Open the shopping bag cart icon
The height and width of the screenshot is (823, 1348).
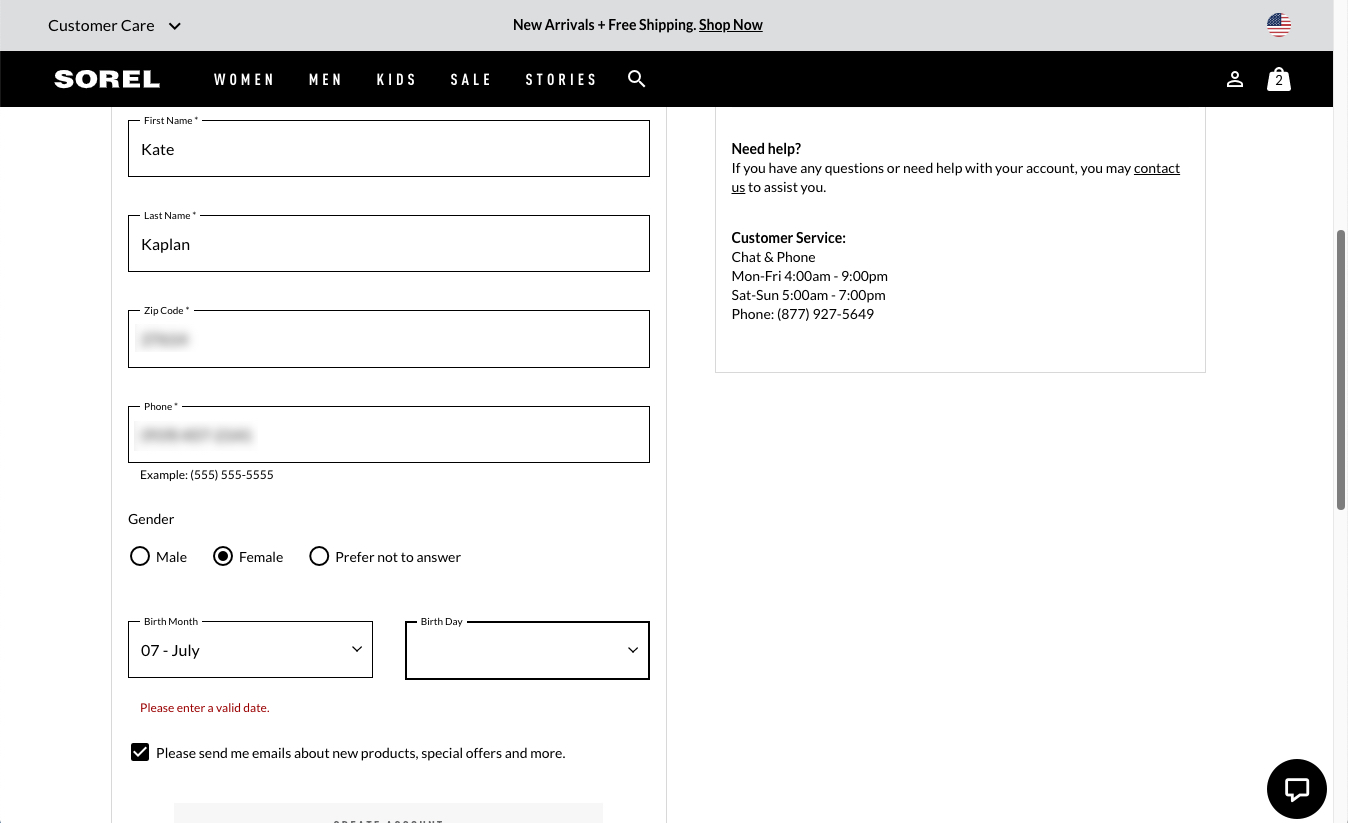pyautogui.click(x=1278, y=79)
